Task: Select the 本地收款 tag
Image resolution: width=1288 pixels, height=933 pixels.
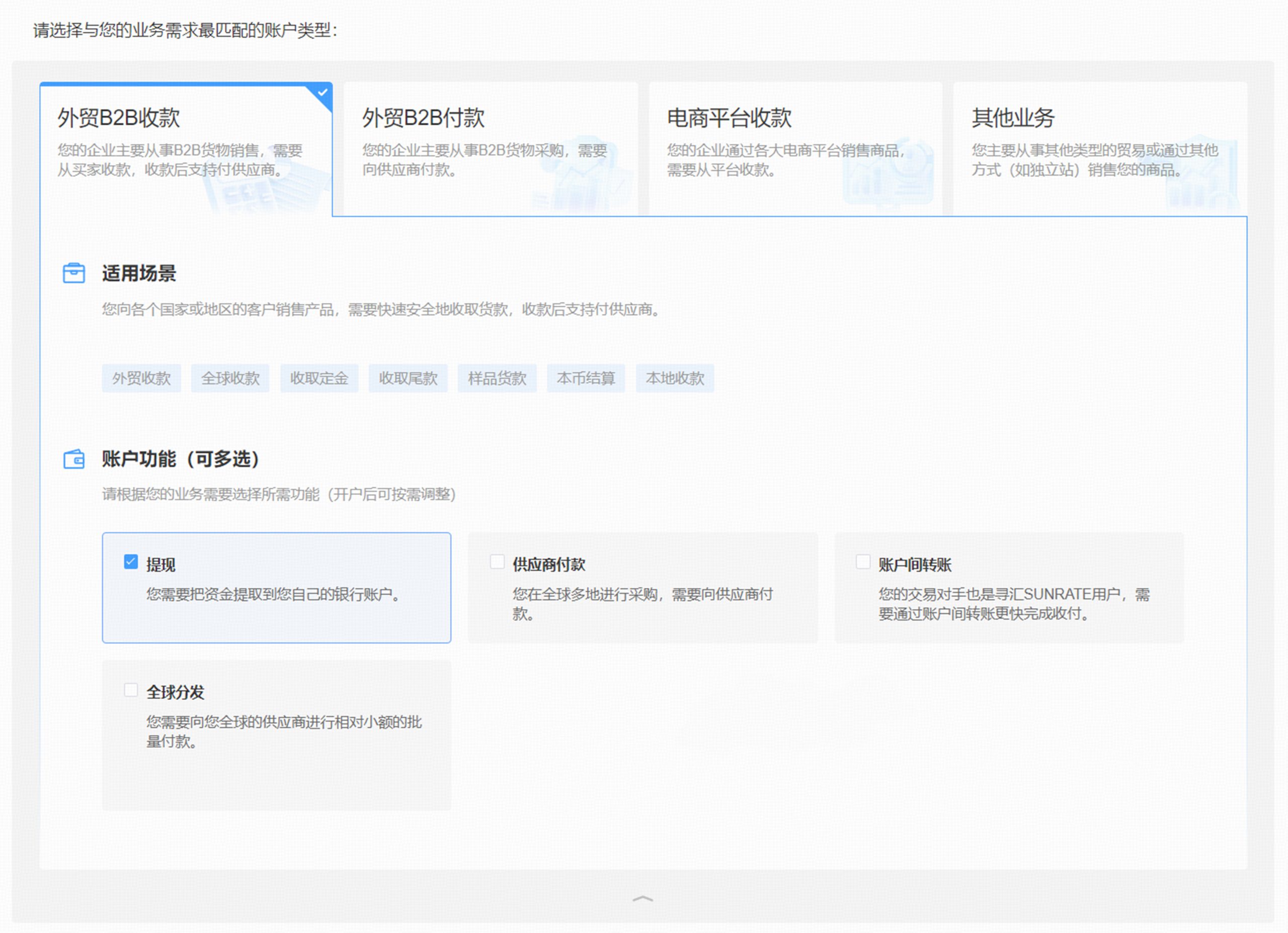Action: click(676, 379)
